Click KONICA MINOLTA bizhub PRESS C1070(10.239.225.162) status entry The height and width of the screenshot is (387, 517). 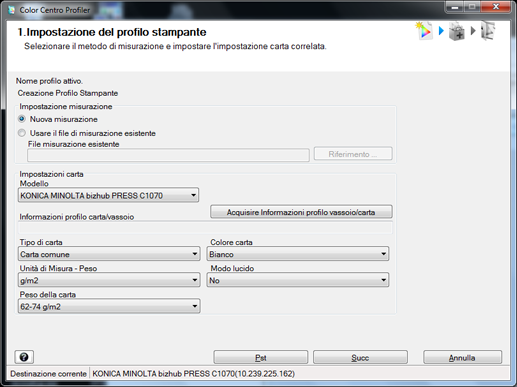tap(193, 374)
